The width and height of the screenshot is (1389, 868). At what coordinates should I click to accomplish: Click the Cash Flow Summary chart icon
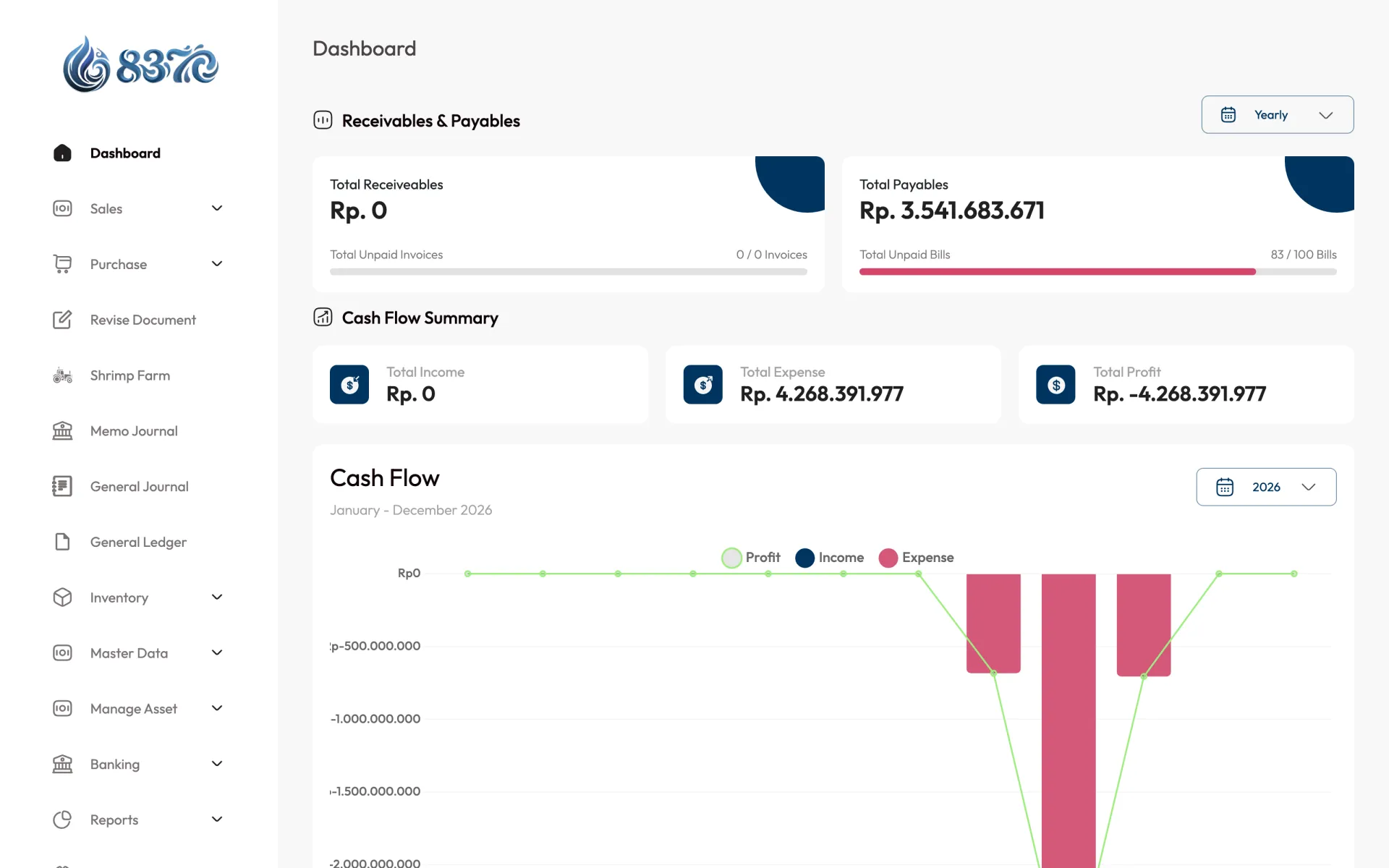click(x=323, y=317)
